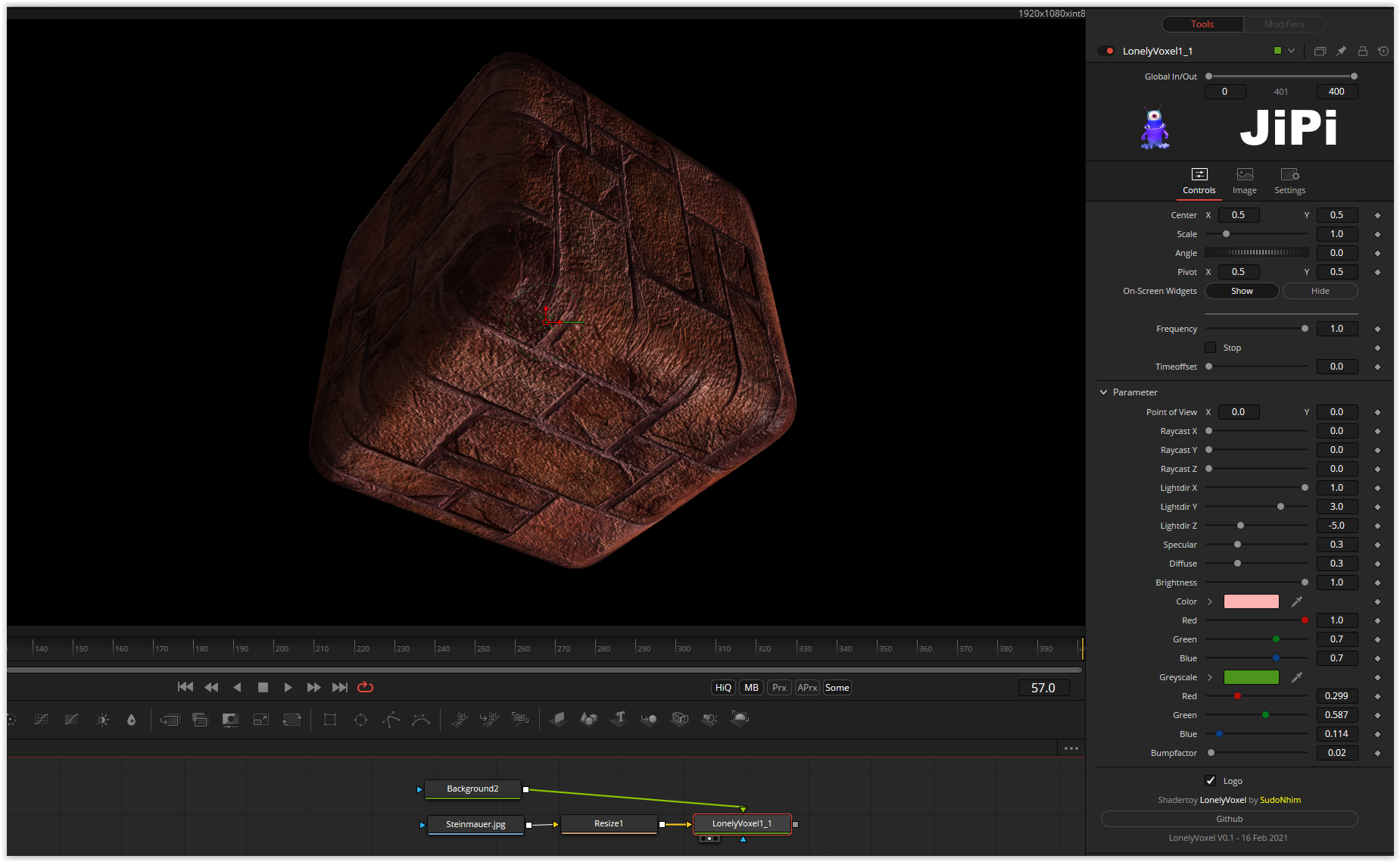Add a Blur tool via droplet icon
The image size is (1400, 862).
click(132, 720)
